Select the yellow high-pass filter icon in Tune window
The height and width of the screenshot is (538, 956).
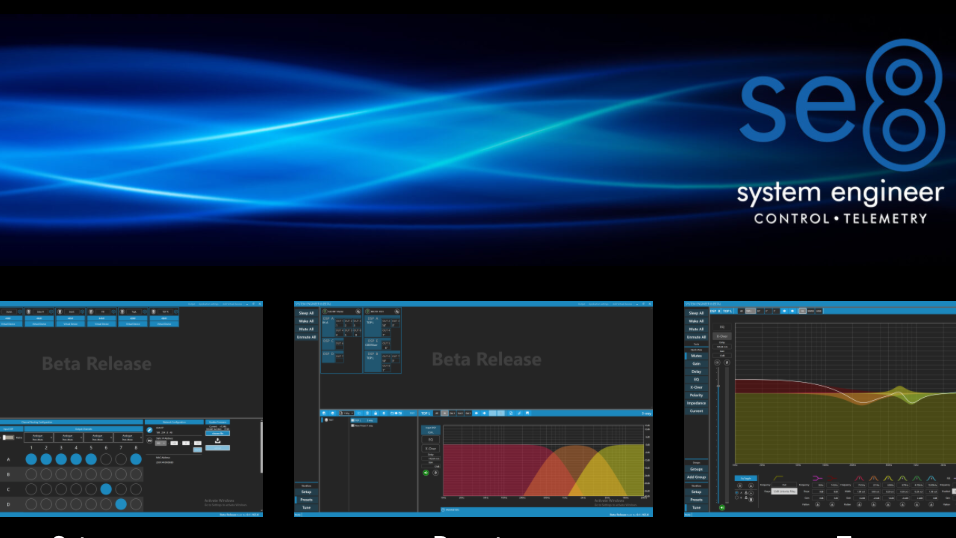pyautogui.click(x=779, y=478)
